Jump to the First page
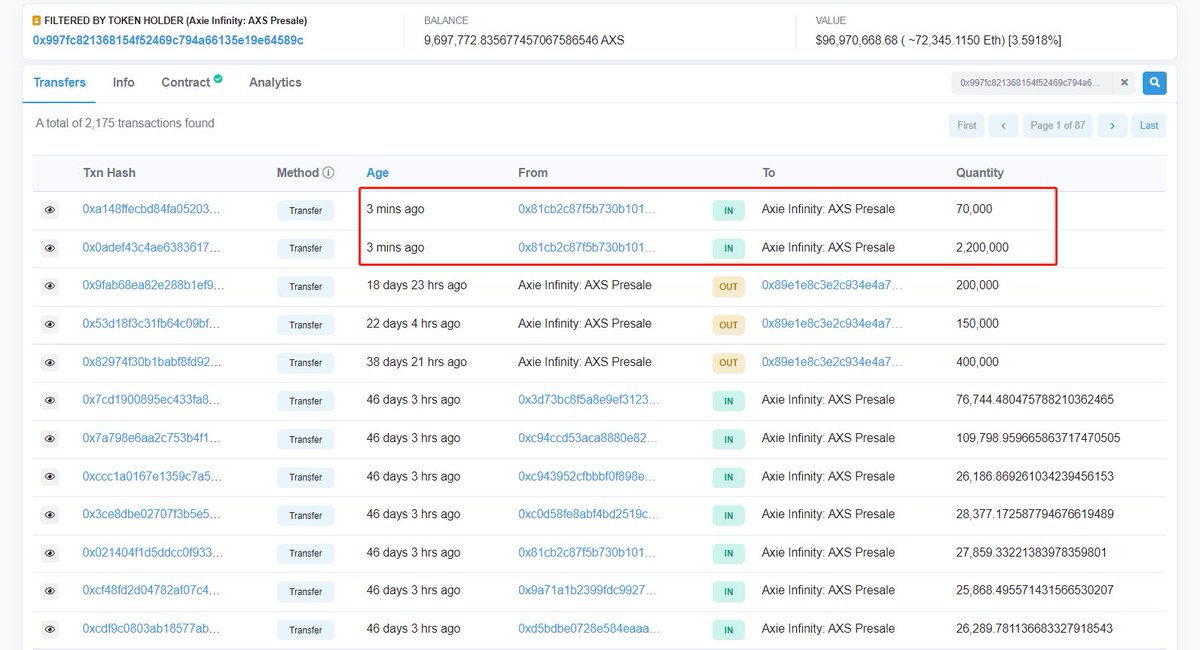 click(966, 125)
